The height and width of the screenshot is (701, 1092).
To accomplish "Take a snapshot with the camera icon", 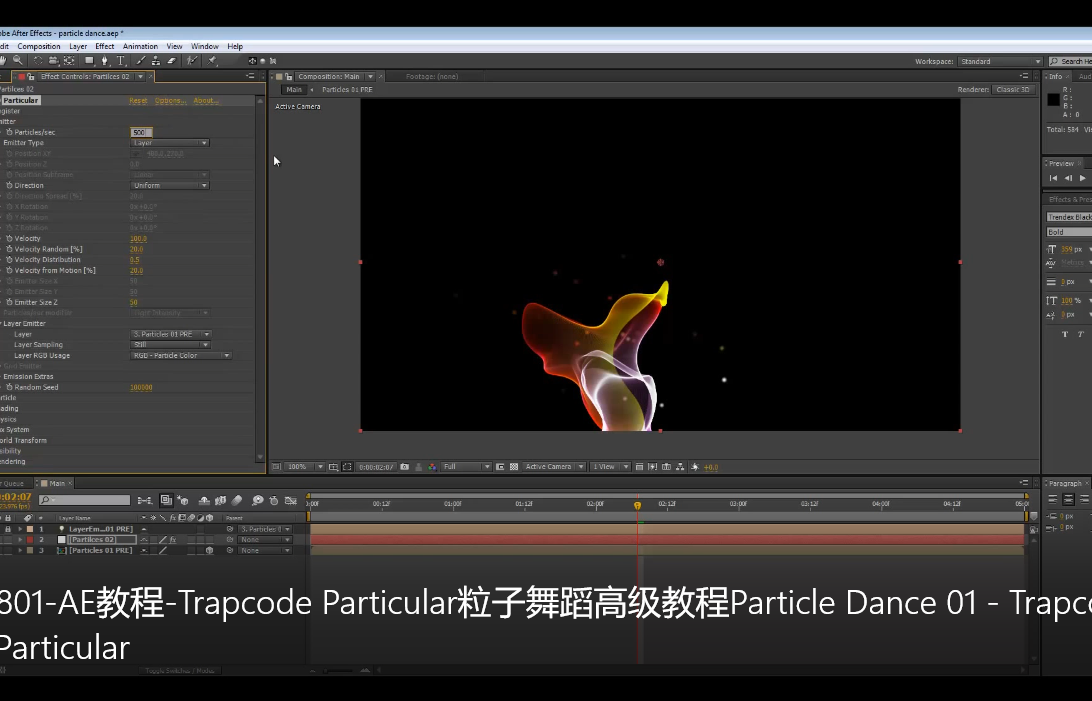I will click(x=405, y=467).
